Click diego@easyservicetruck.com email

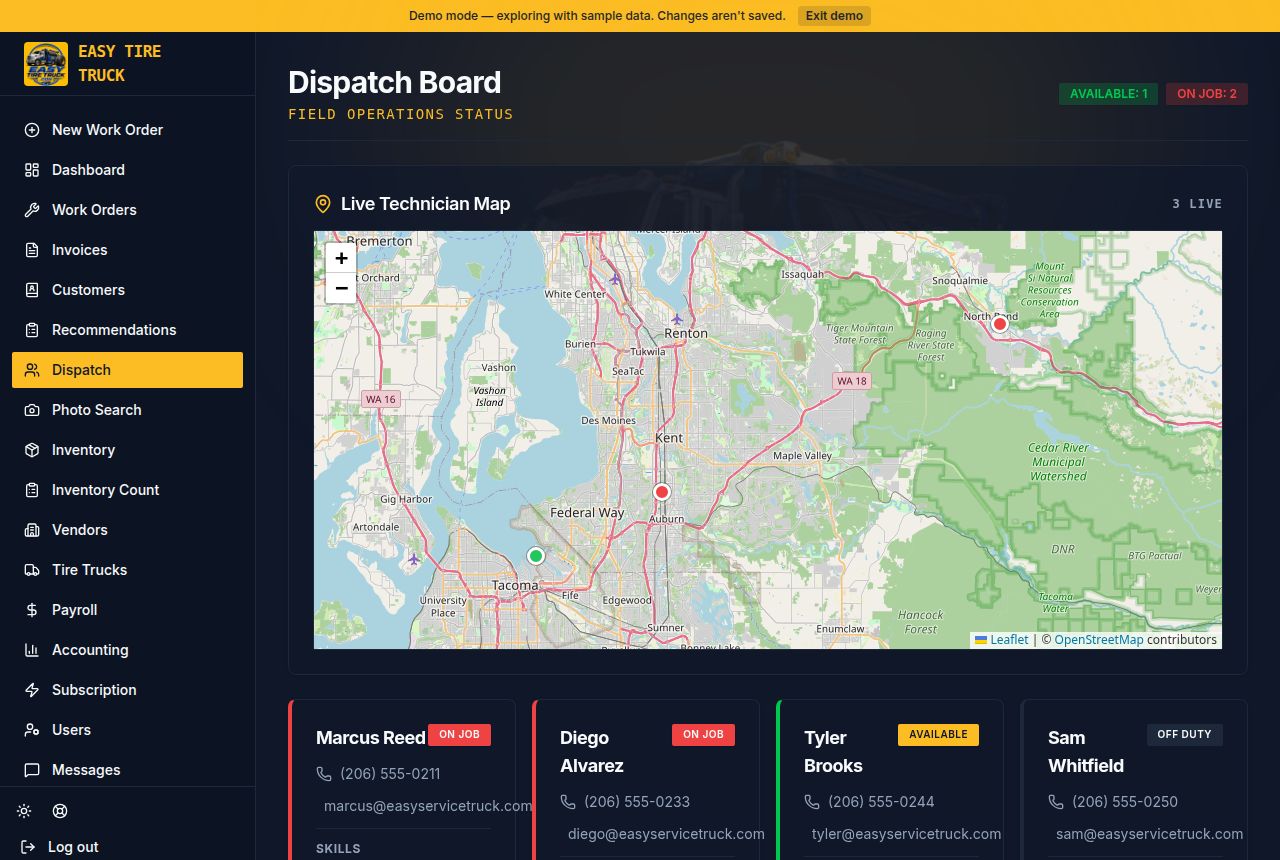pos(666,834)
